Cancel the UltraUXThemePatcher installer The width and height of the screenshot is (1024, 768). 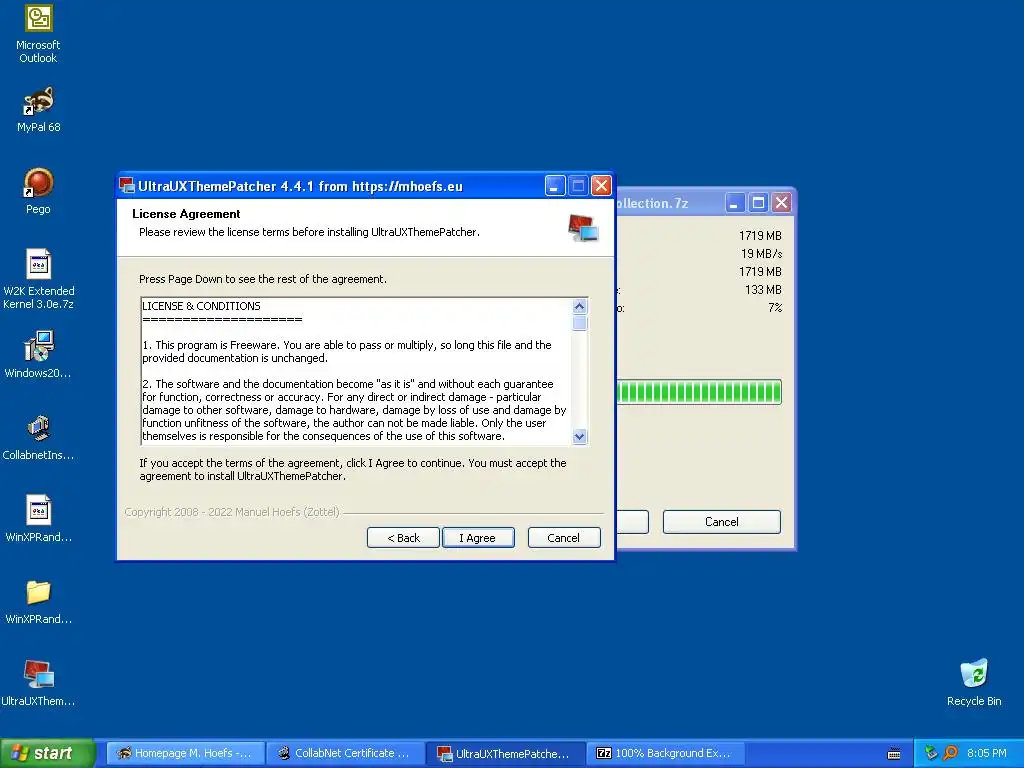pos(564,537)
